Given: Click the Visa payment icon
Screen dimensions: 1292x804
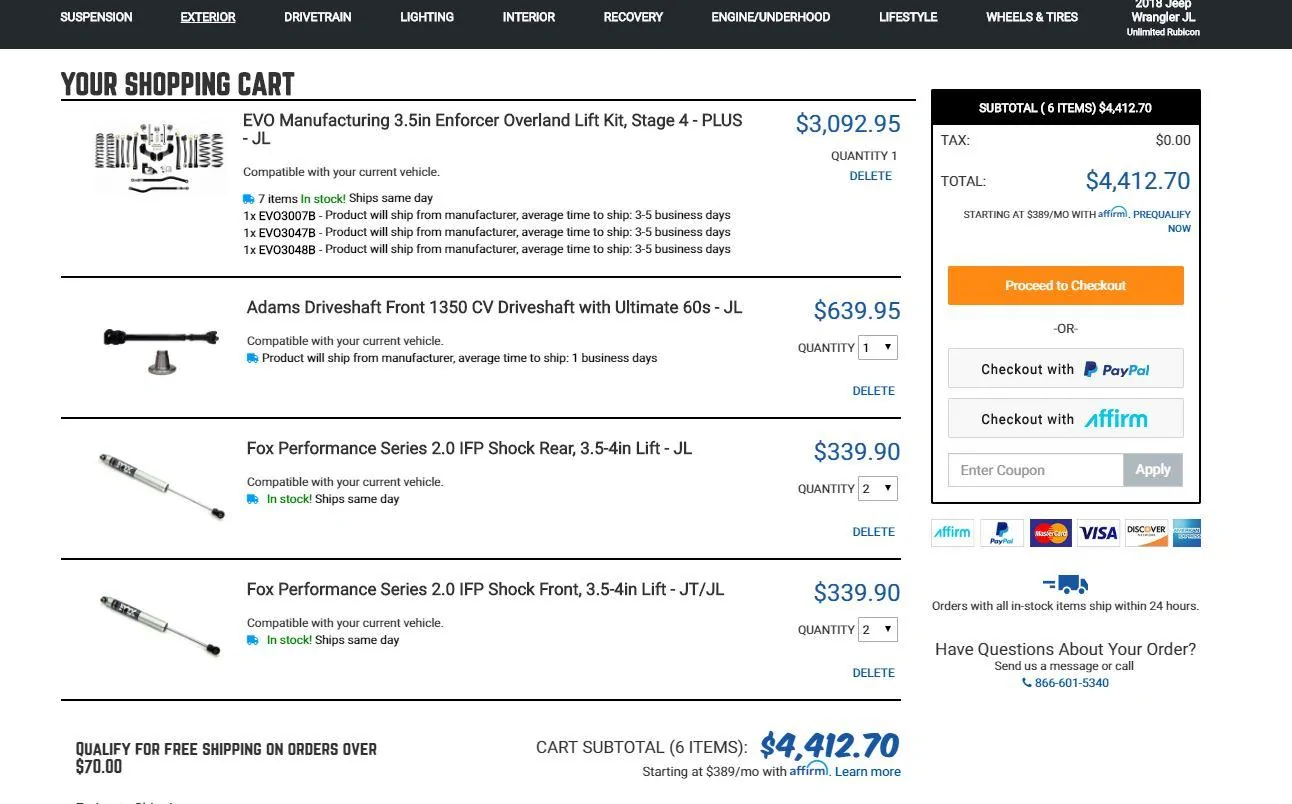Looking at the screenshot, I should click(x=1098, y=533).
